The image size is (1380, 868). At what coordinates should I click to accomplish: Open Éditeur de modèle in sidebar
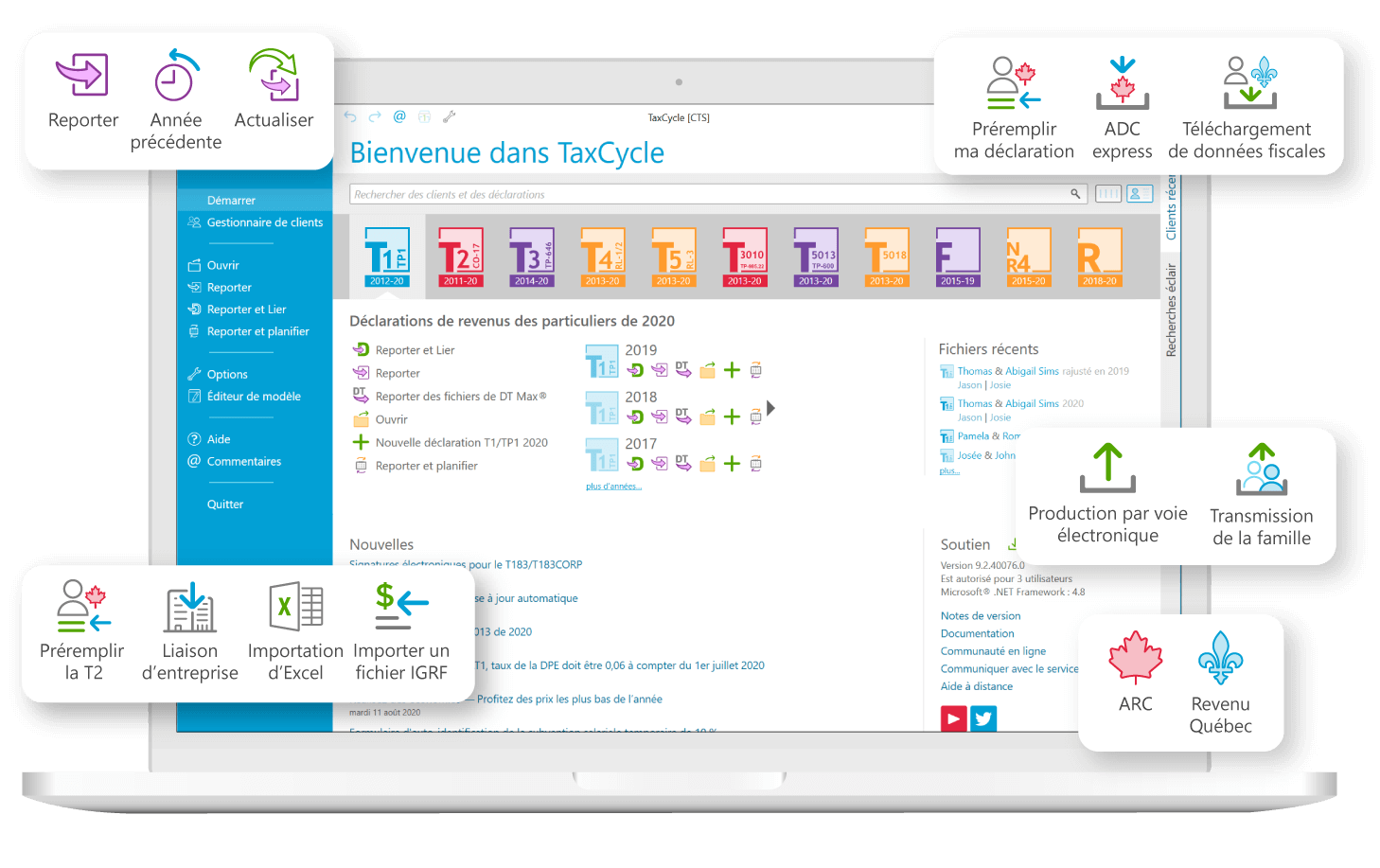244,397
